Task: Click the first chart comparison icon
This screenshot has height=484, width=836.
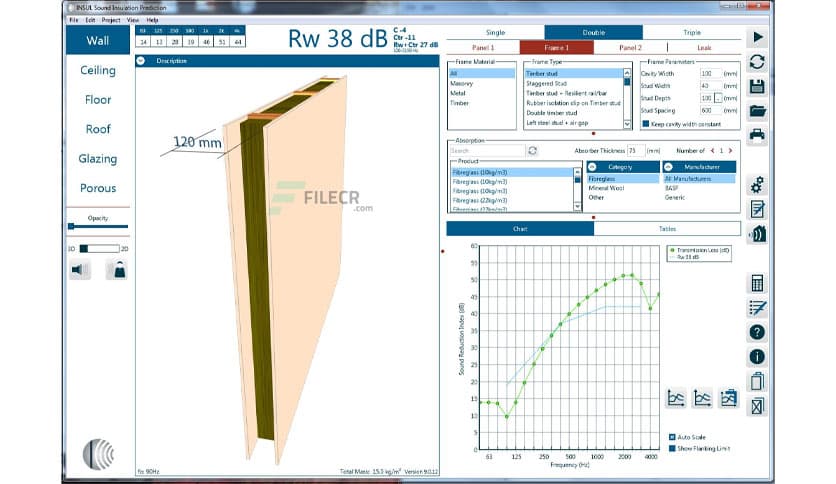Action: pyautogui.click(x=676, y=398)
